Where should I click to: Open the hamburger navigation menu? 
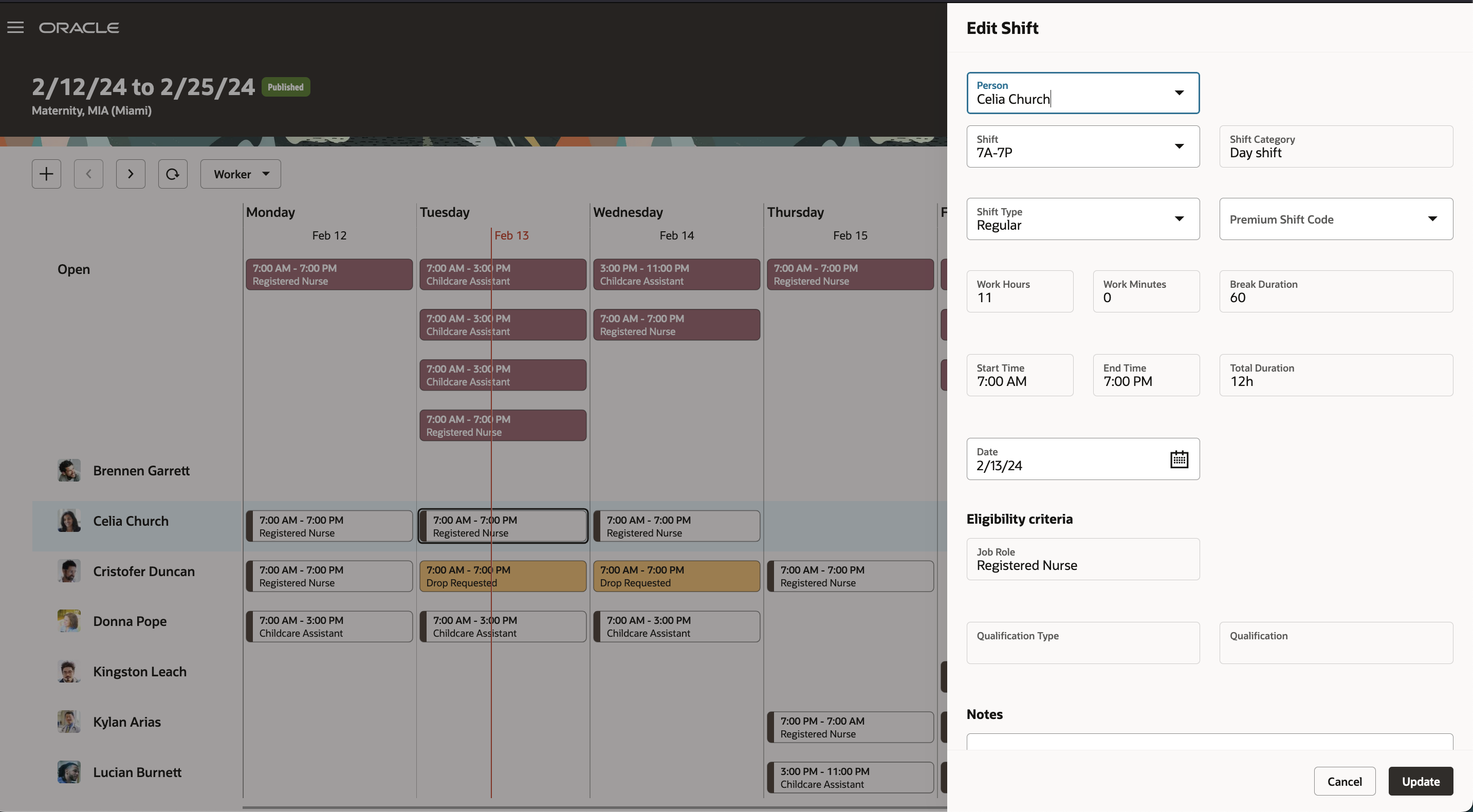(15, 27)
